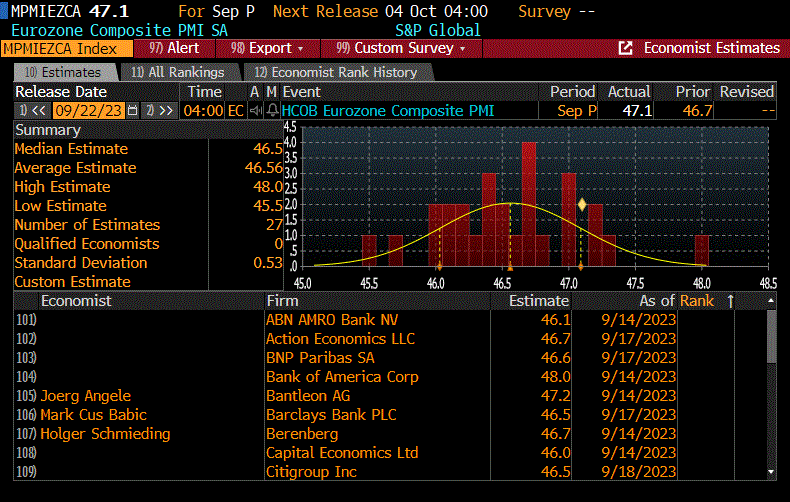The width and height of the screenshot is (790, 502).
Task: Sort by the As of column
Action: point(657,301)
